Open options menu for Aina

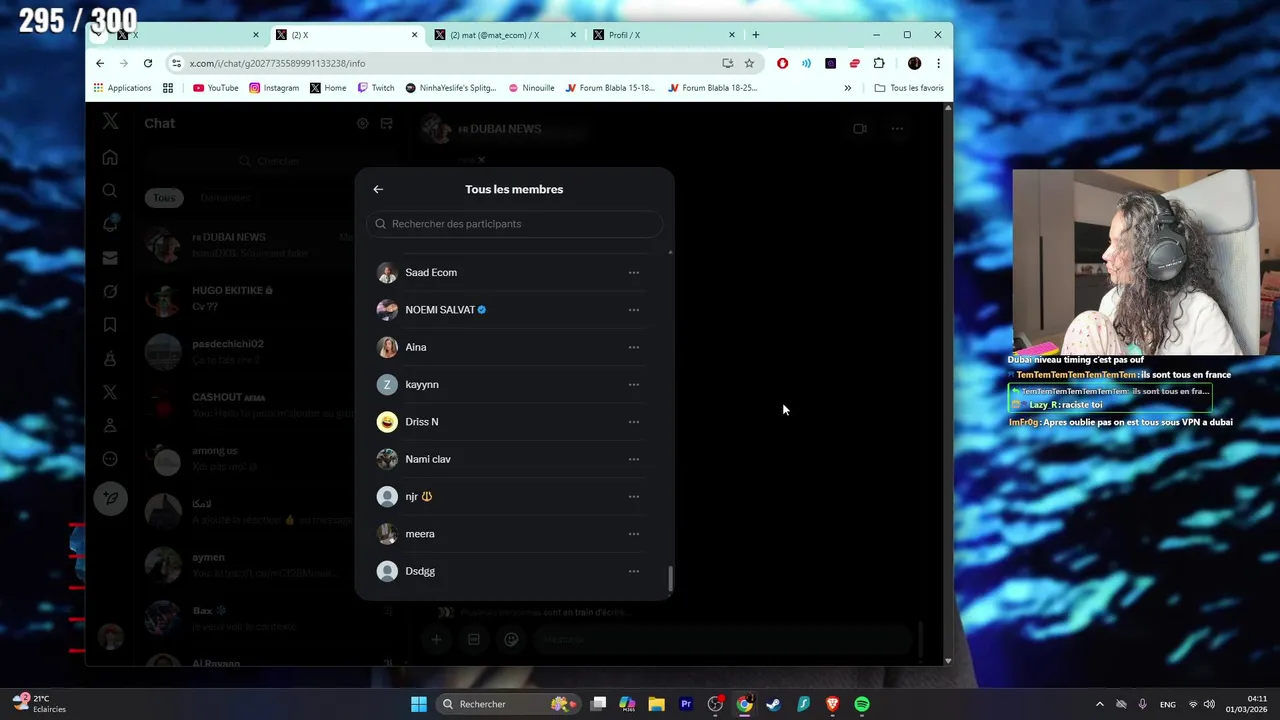(x=633, y=347)
